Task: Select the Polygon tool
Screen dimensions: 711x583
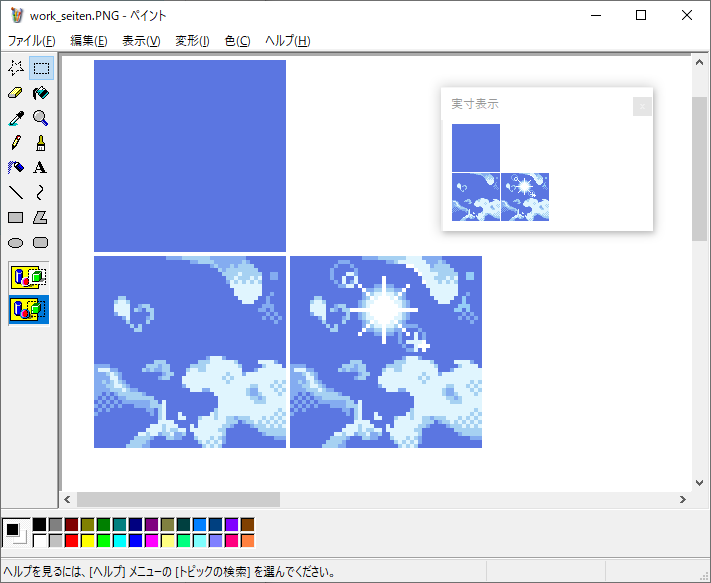Action: [40, 218]
